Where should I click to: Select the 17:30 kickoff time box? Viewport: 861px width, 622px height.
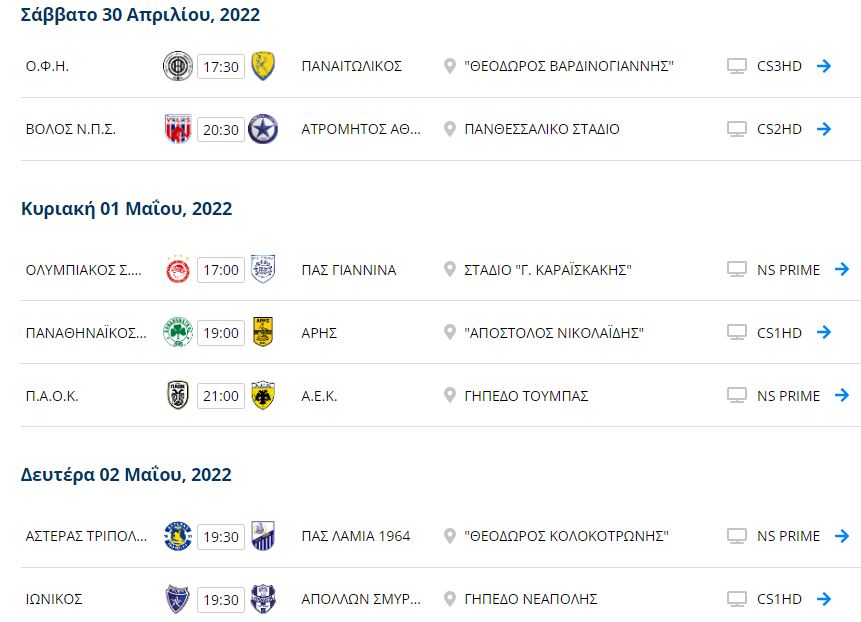(221, 67)
